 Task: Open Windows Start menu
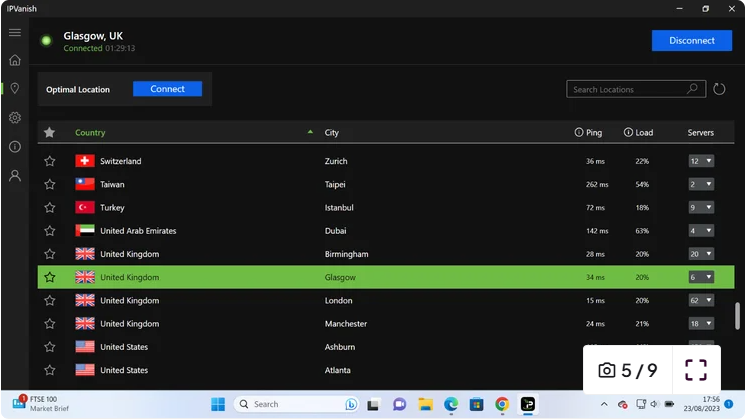pos(218,404)
